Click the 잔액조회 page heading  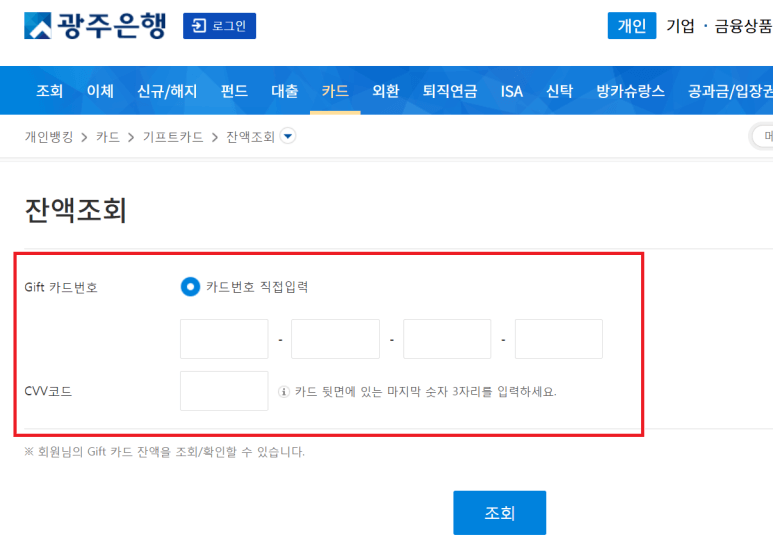pyautogui.click(x=75, y=210)
